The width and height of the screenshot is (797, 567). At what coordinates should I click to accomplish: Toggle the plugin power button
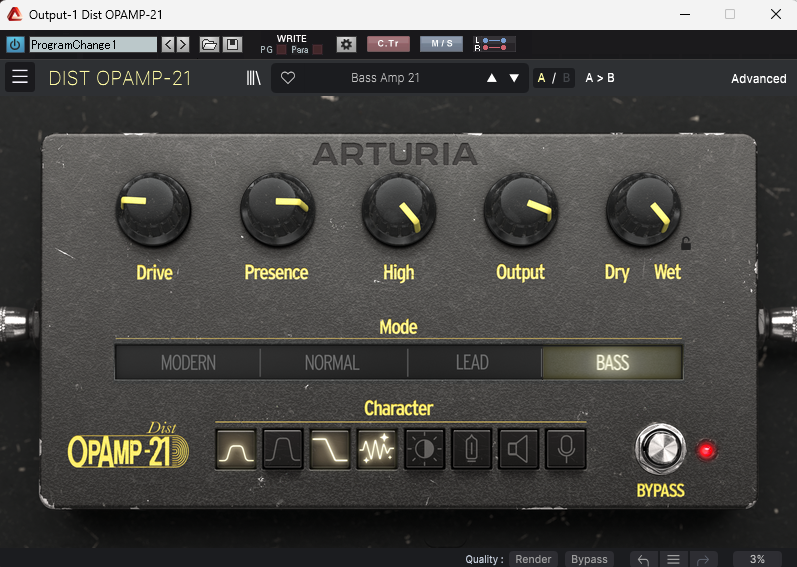[15, 45]
